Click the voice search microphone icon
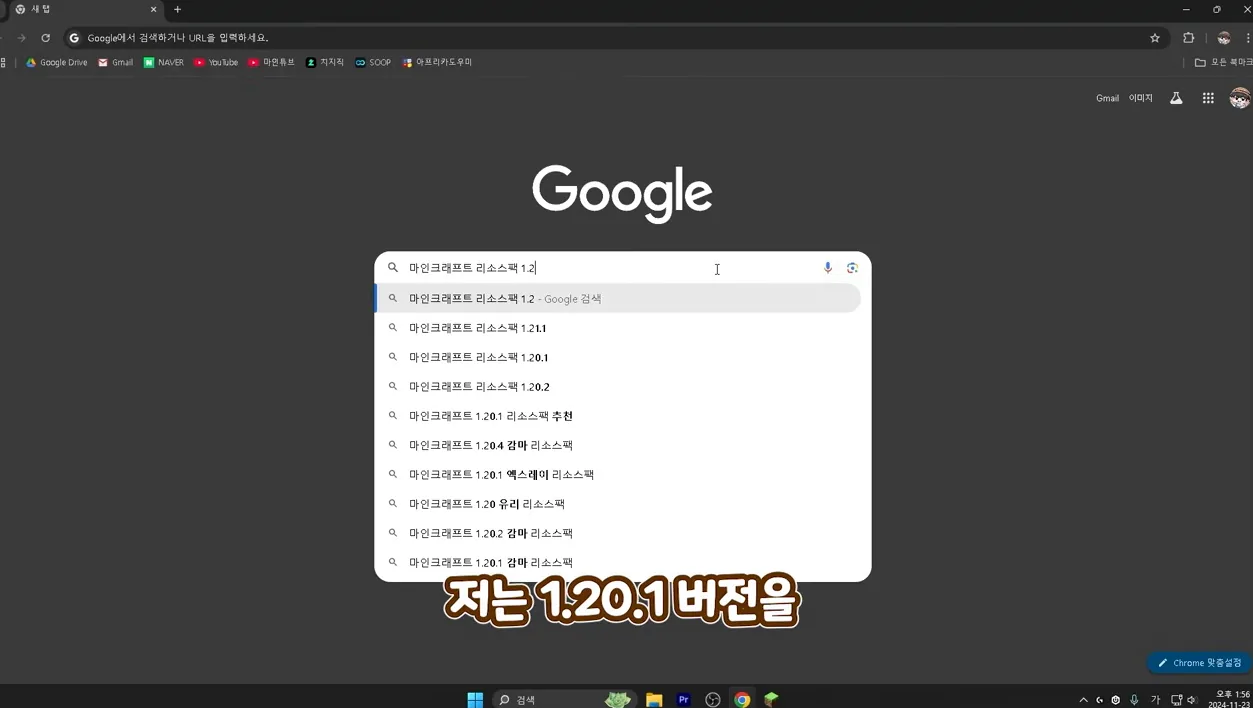The height and width of the screenshot is (708, 1253). coord(827,268)
